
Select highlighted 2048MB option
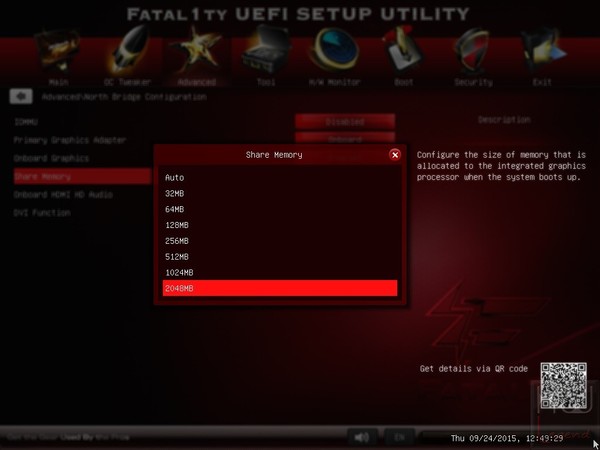click(280, 288)
